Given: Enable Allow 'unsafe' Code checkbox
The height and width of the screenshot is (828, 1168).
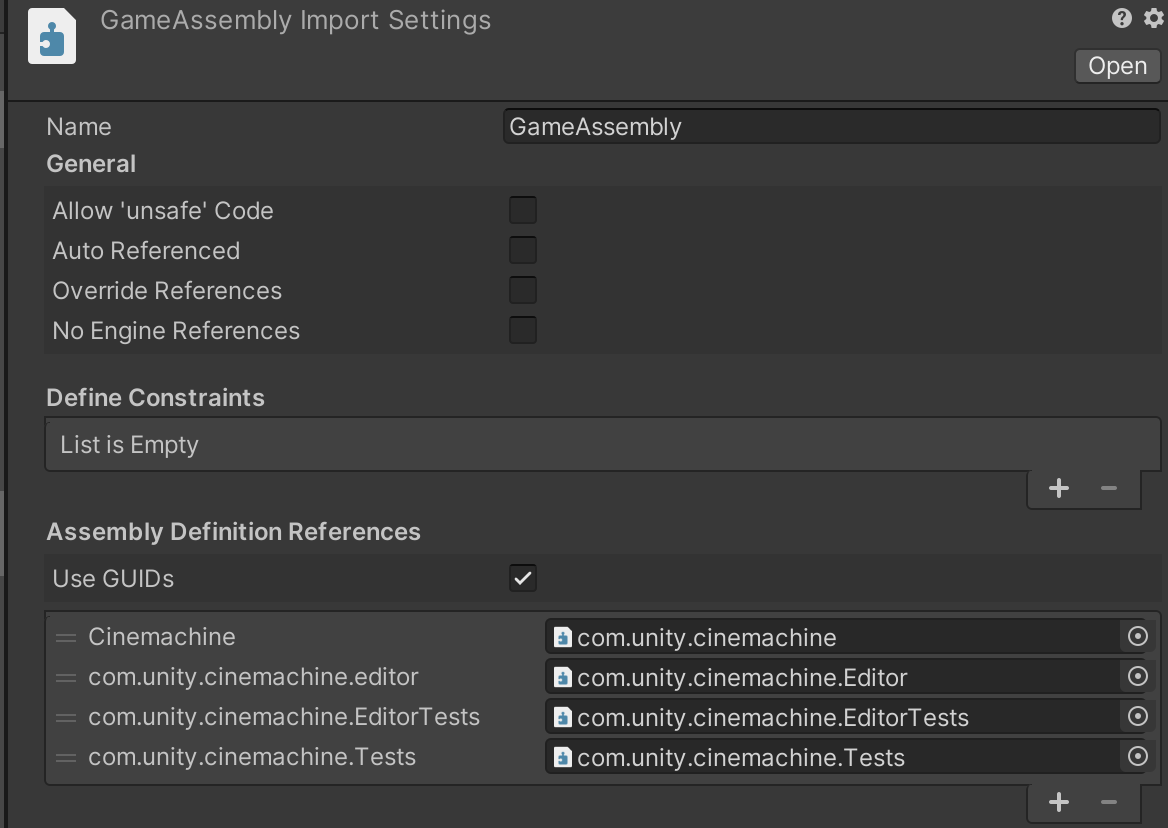Looking at the screenshot, I should (x=523, y=210).
